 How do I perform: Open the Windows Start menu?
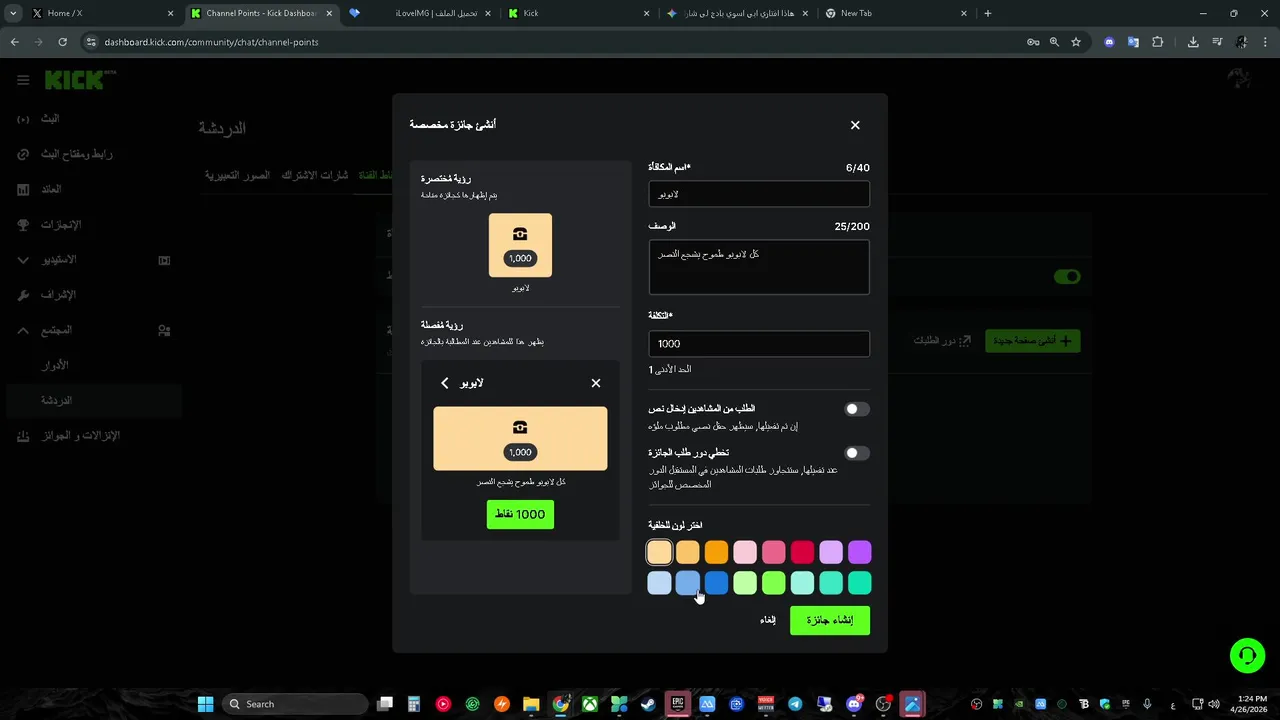coord(205,704)
